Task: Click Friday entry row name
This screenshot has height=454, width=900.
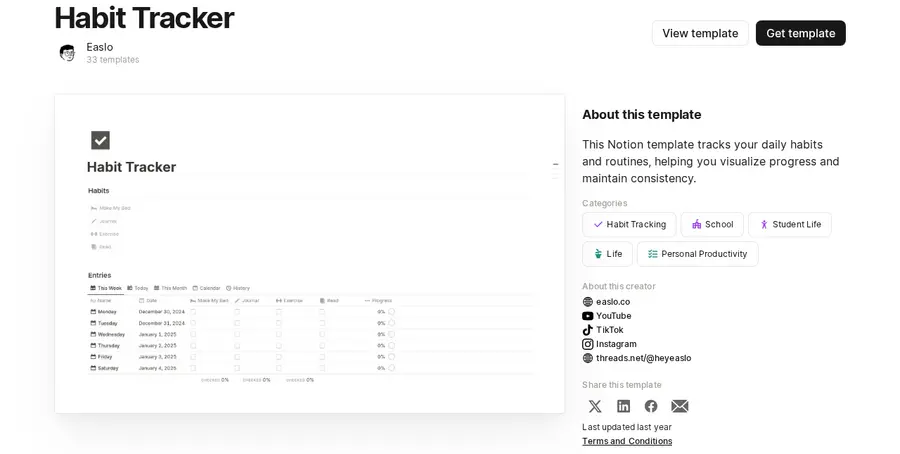Action: coord(102,356)
